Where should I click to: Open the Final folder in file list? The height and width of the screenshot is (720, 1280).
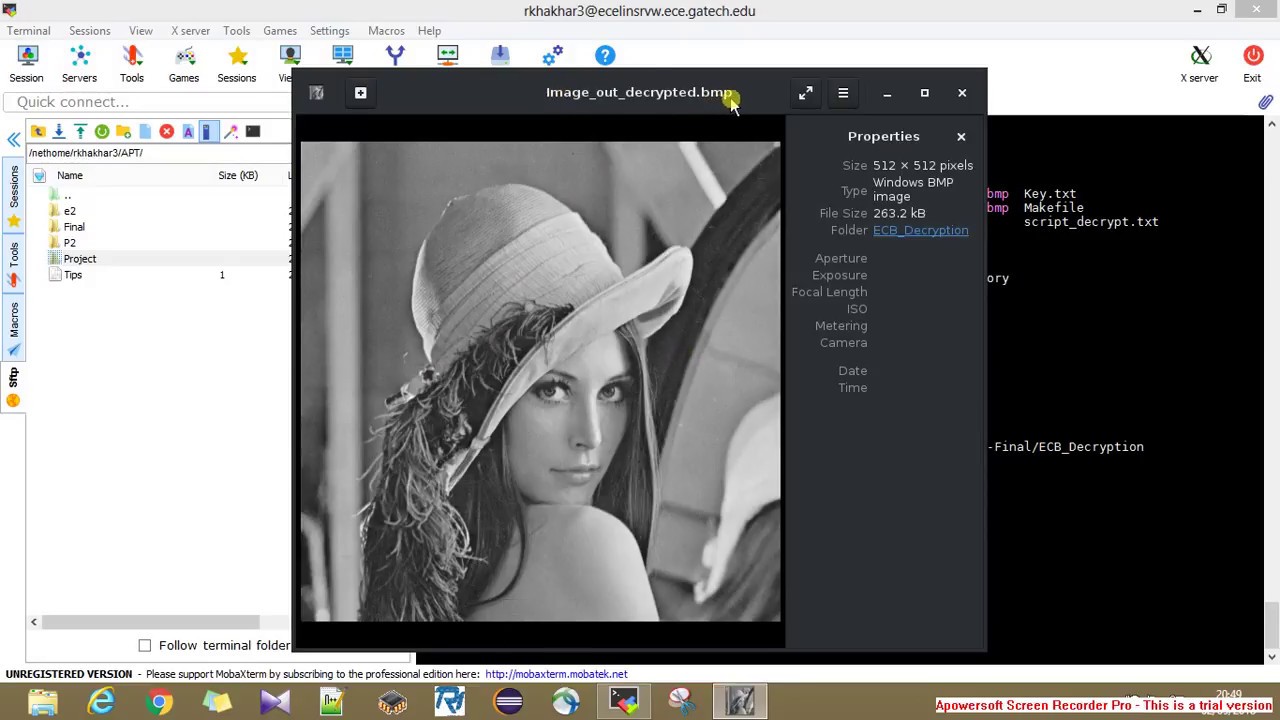click(x=74, y=227)
